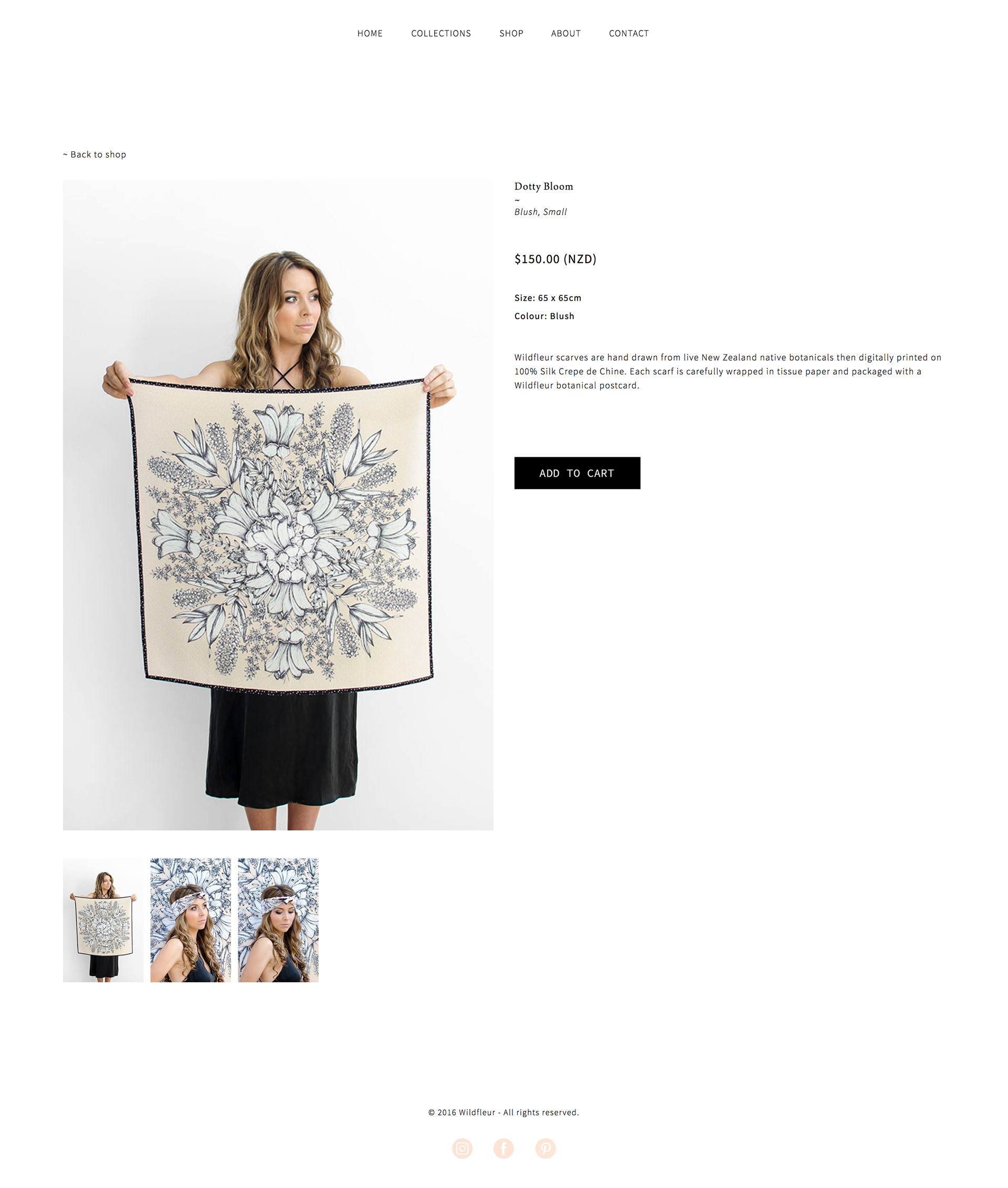Click the Dotty Bloom product title
The width and height of the screenshot is (1008, 1188).
point(543,186)
